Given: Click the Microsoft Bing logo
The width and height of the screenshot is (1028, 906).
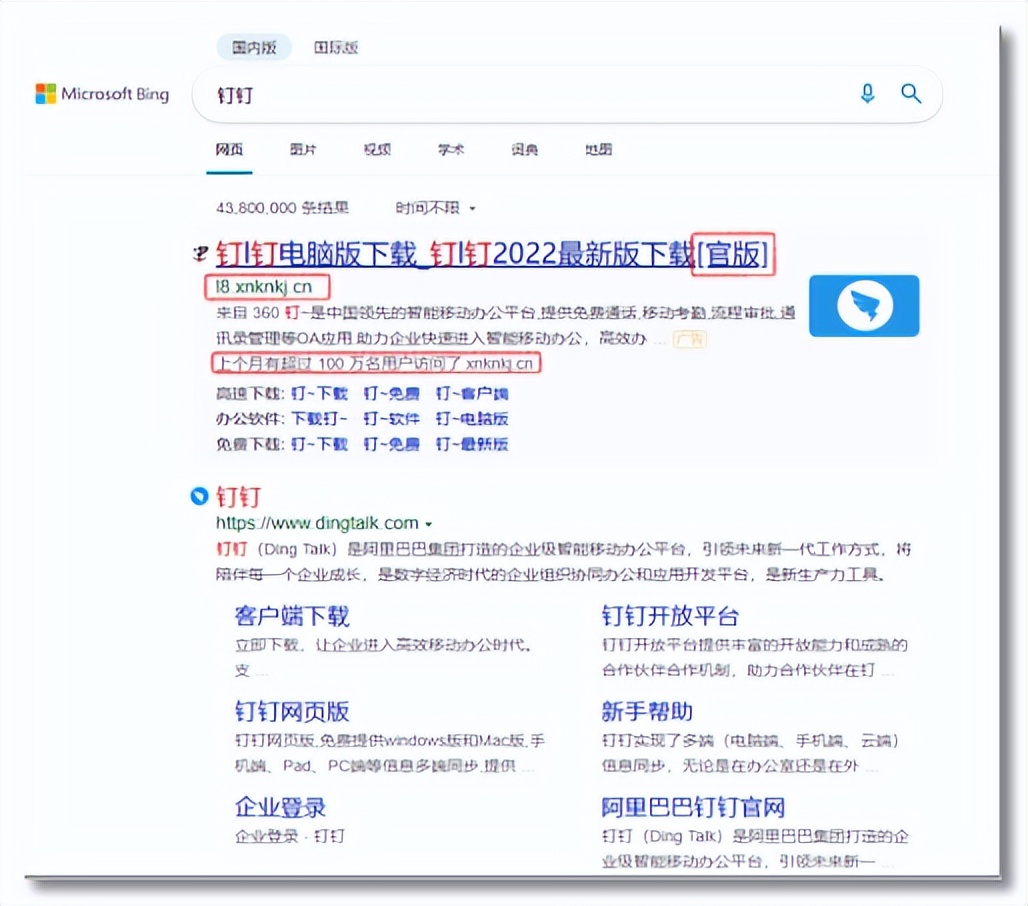Looking at the screenshot, I should 100,93.
